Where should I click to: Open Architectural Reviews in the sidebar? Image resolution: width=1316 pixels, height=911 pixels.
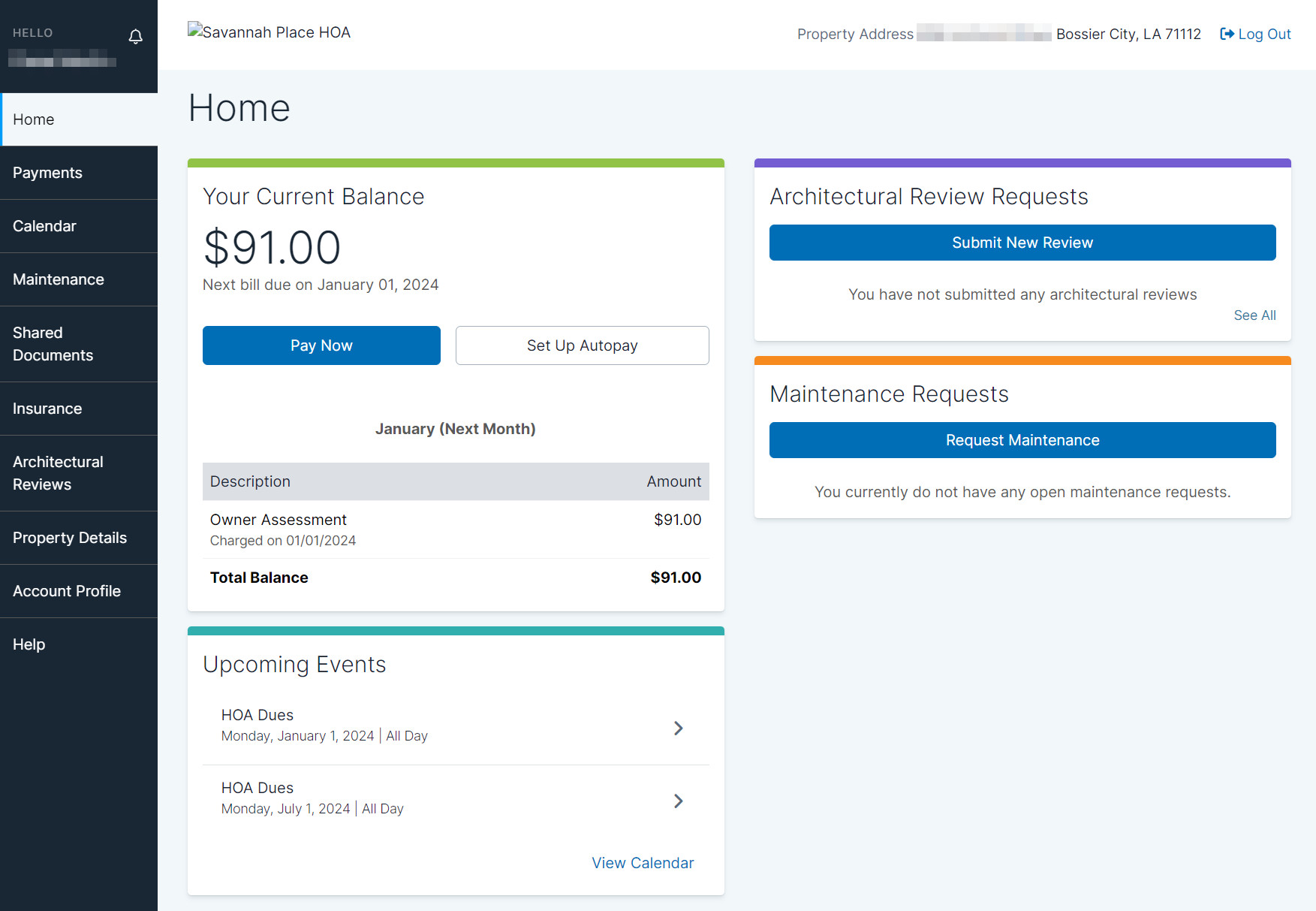(x=79, y=473)
